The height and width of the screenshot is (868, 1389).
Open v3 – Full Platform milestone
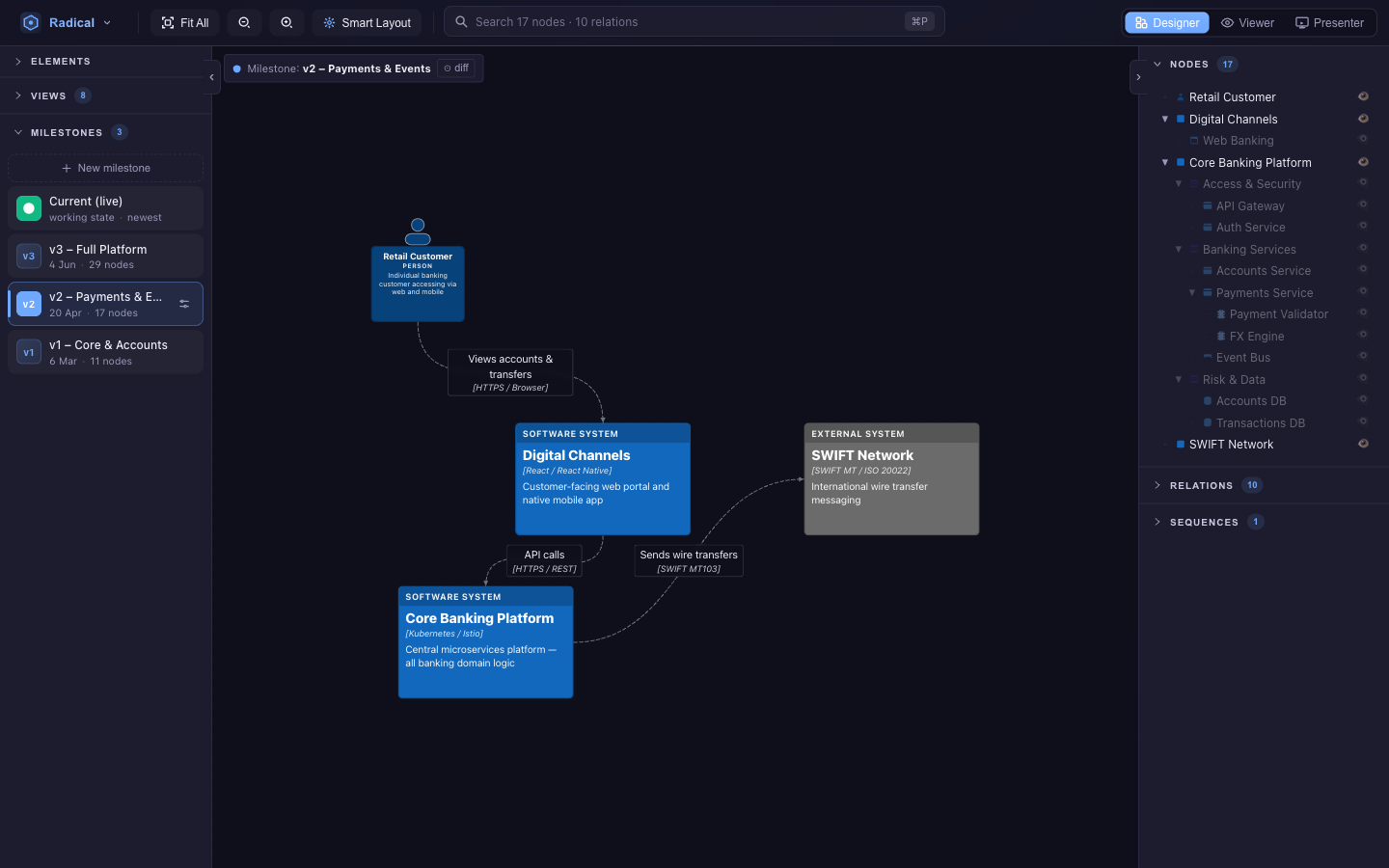[105, 256]
